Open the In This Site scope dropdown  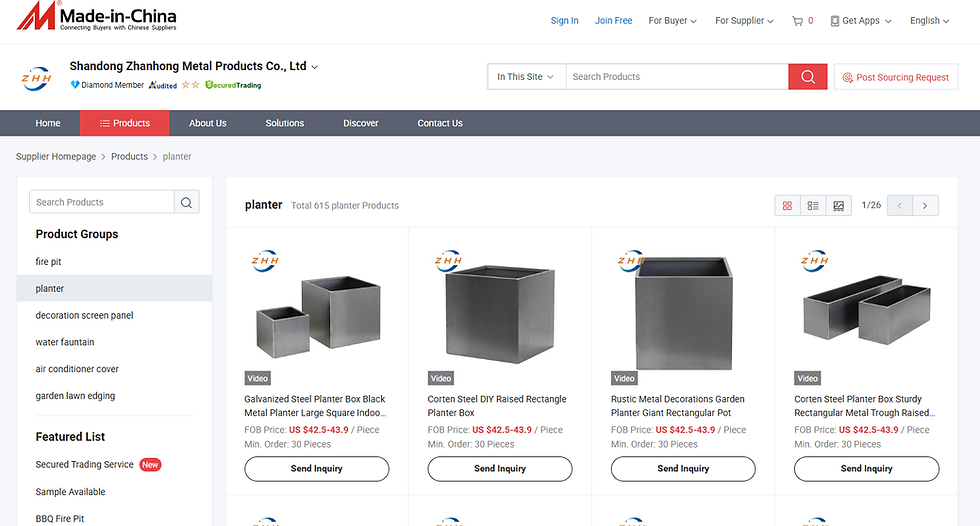coord(526,77)
